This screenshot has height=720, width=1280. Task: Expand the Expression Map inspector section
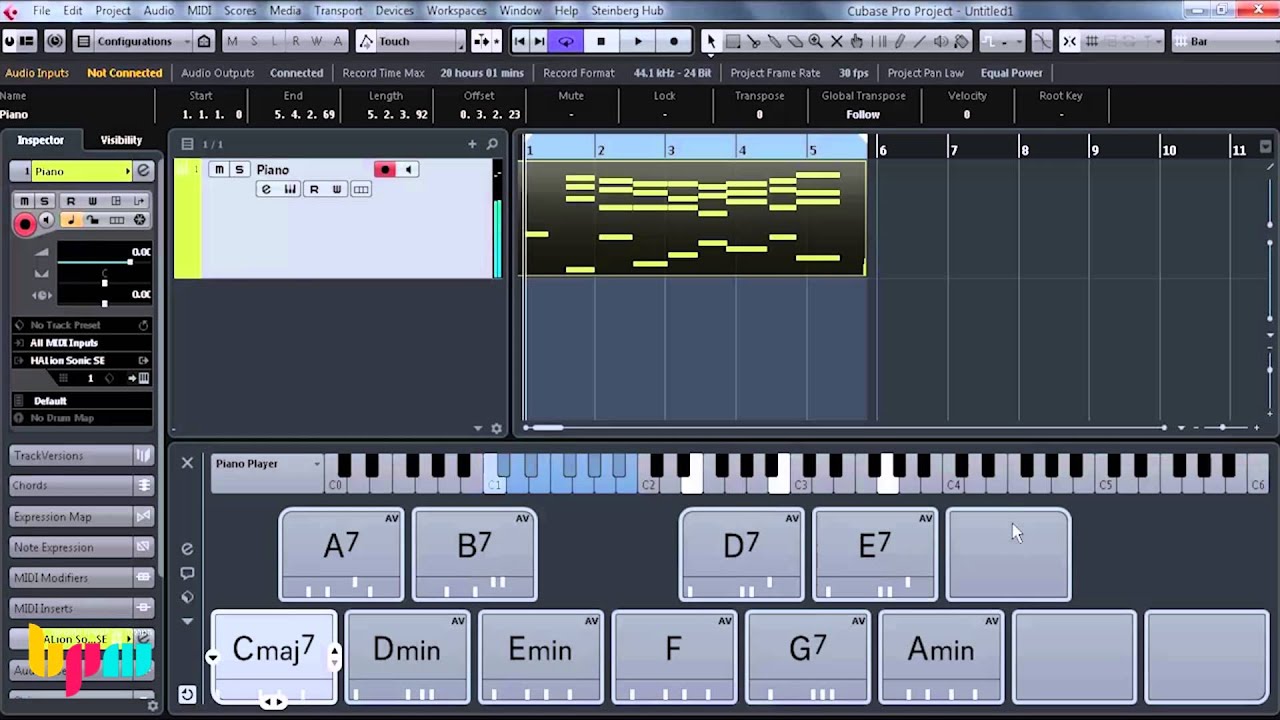click(82, 517)
